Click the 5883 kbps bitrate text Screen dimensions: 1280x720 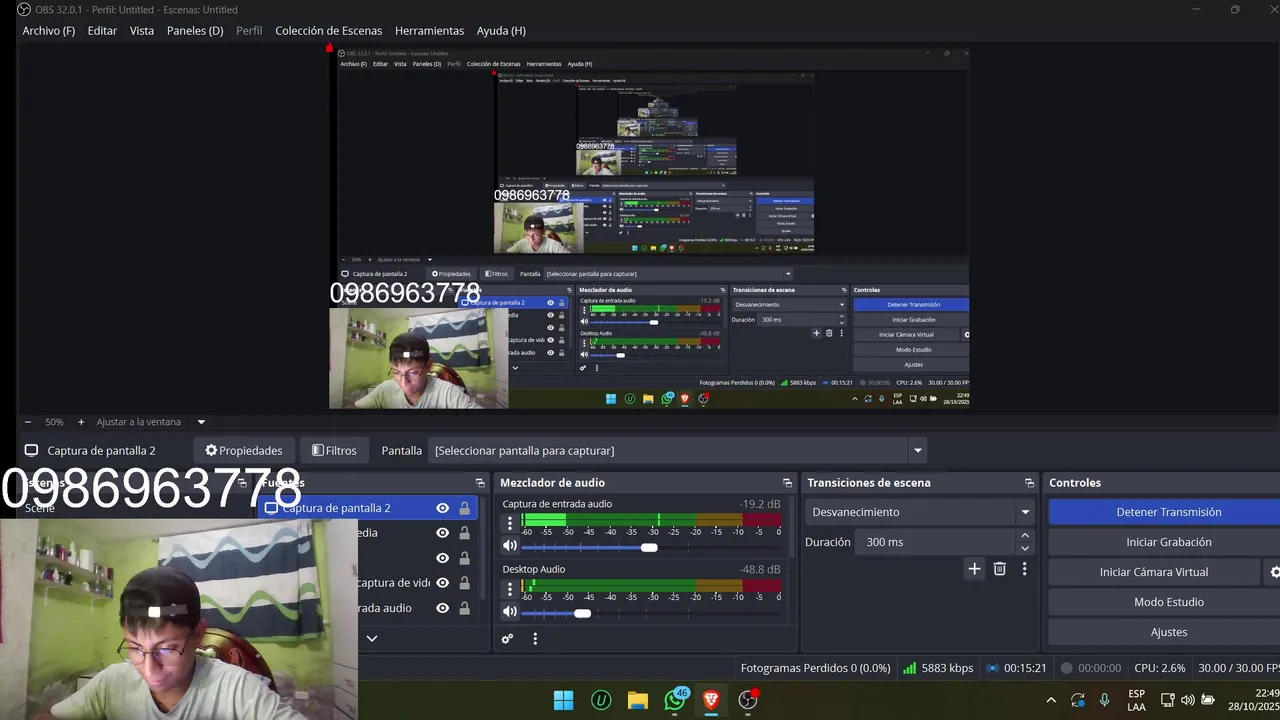(x=947, y=668)
